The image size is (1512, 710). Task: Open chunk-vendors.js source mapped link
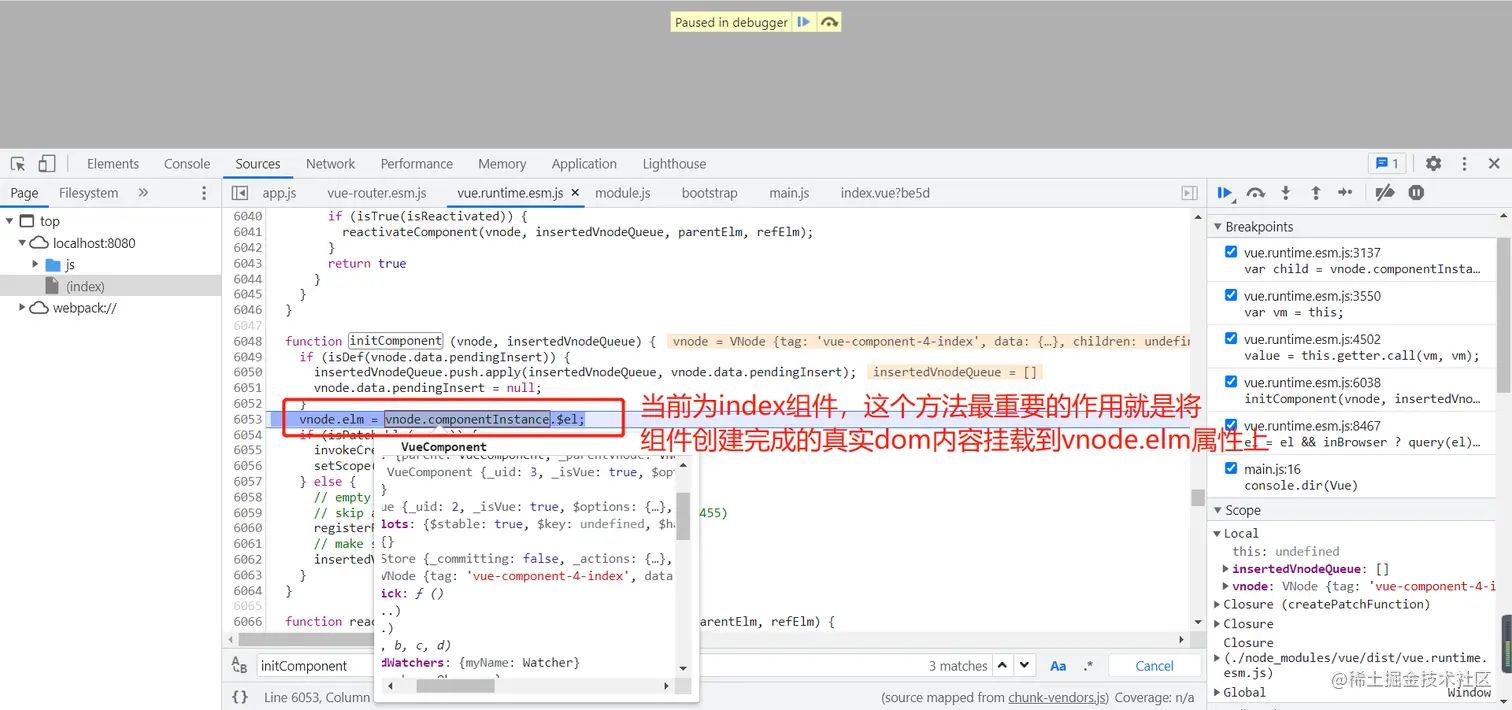point(1057,697)
